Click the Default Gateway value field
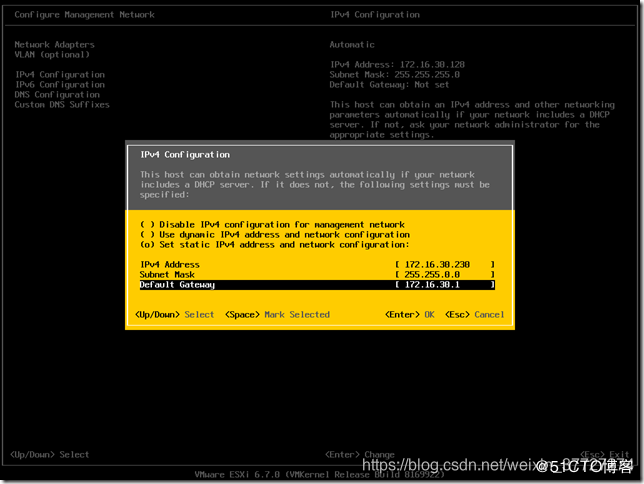Image resolution: width=644 pixels, height=484 pixels. tap(445, 285)
